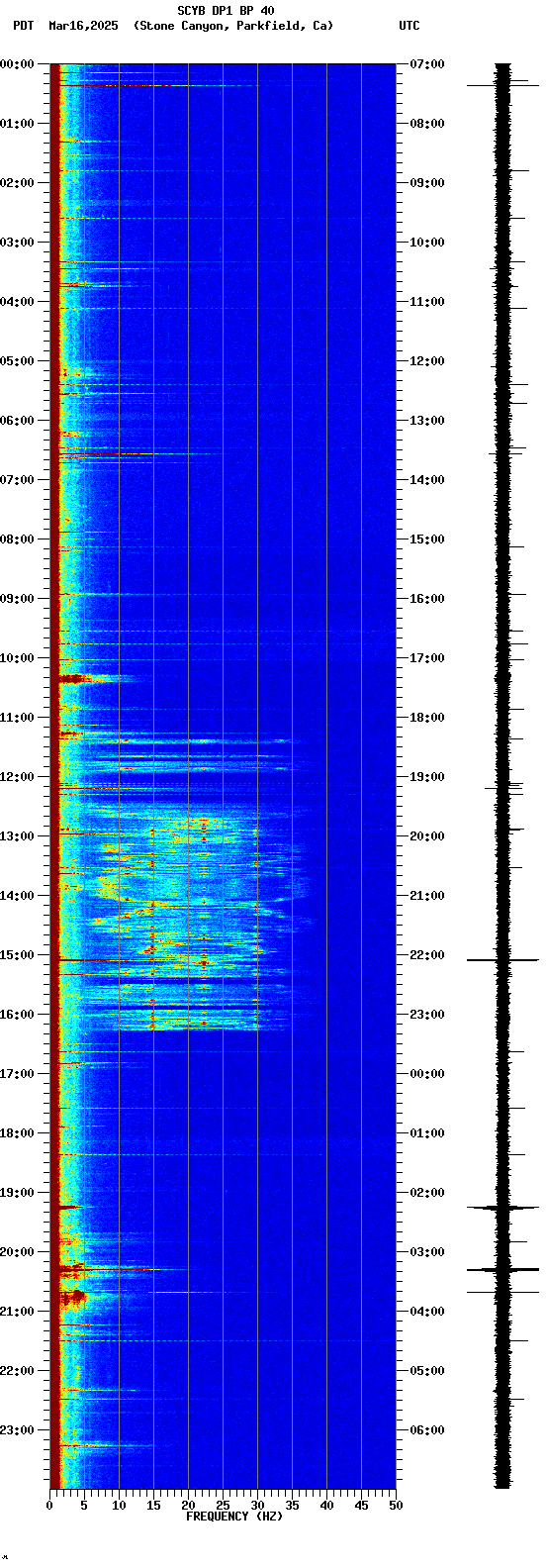546x1568 pixels.
Task: Select the "03:00" label on PDT axis
Action: (x=17, y=243)
